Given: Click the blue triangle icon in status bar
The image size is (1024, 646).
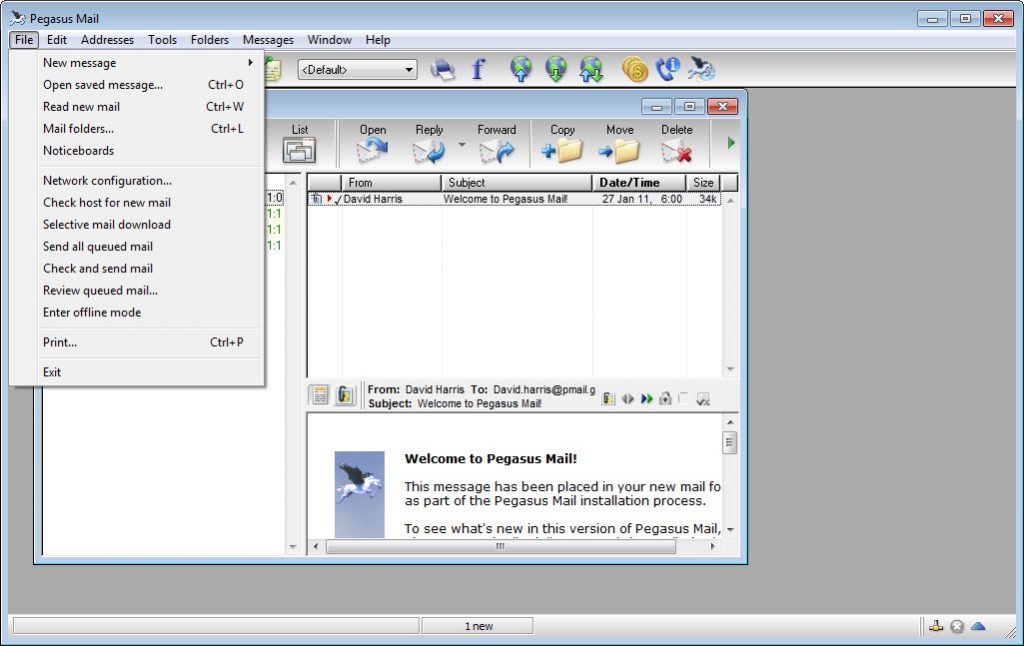Looking at the screenshot, I should [978, 626].
